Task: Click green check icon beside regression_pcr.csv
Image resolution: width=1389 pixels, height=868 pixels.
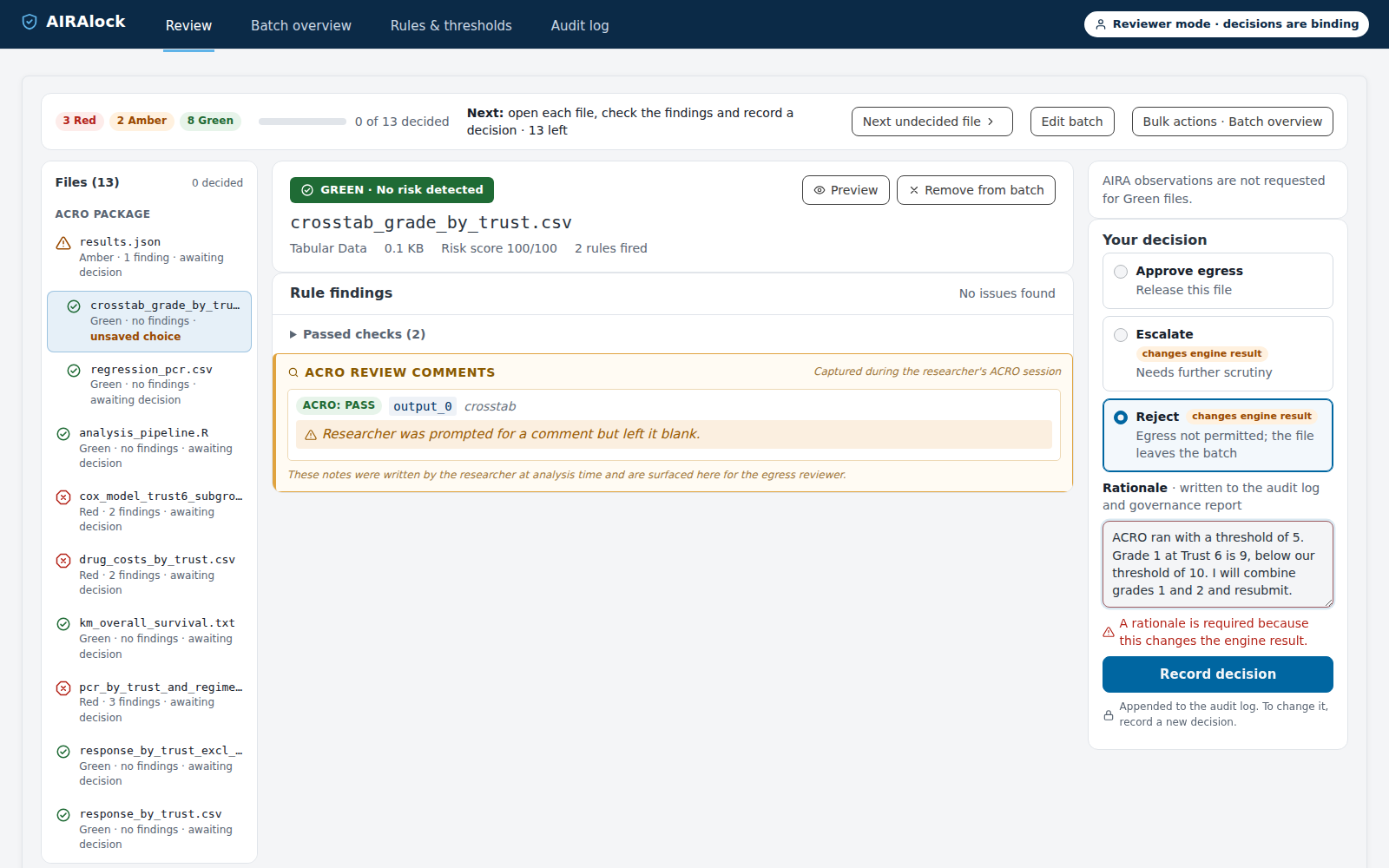Action: coord(75,371)
